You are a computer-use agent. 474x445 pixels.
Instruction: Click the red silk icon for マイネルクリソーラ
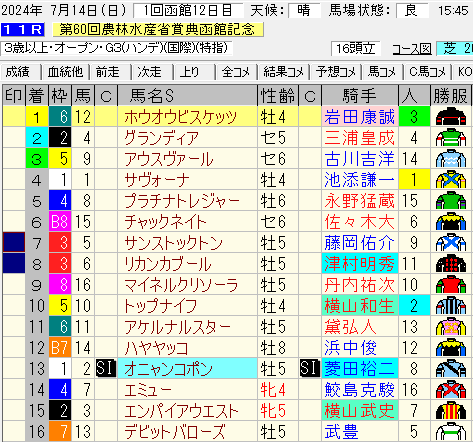pyautogui.click(x=451, y=285)
